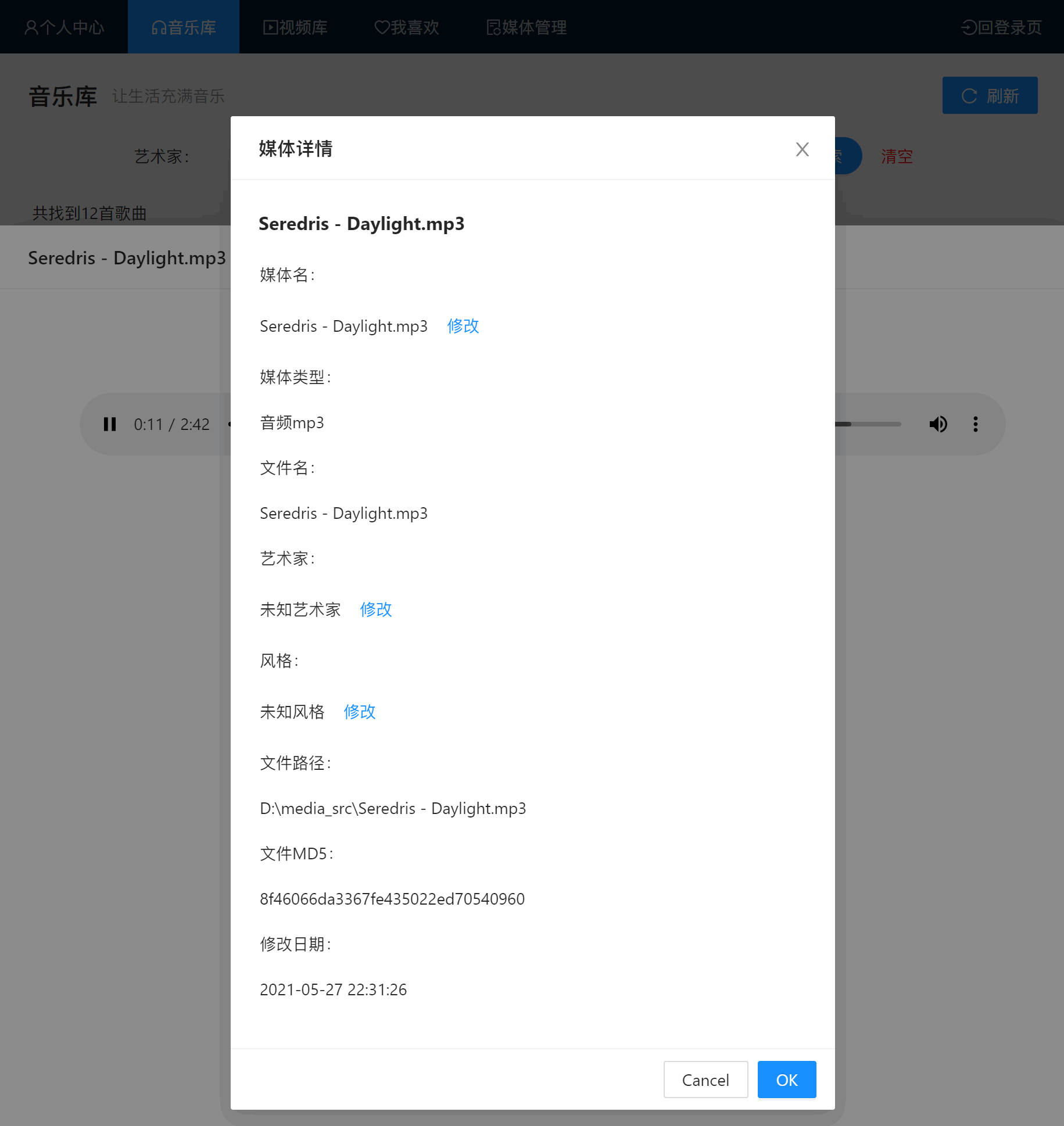Click the 音频mp3 media type value
This screenshot has height=1126, width=1064.
pos(292,422)
